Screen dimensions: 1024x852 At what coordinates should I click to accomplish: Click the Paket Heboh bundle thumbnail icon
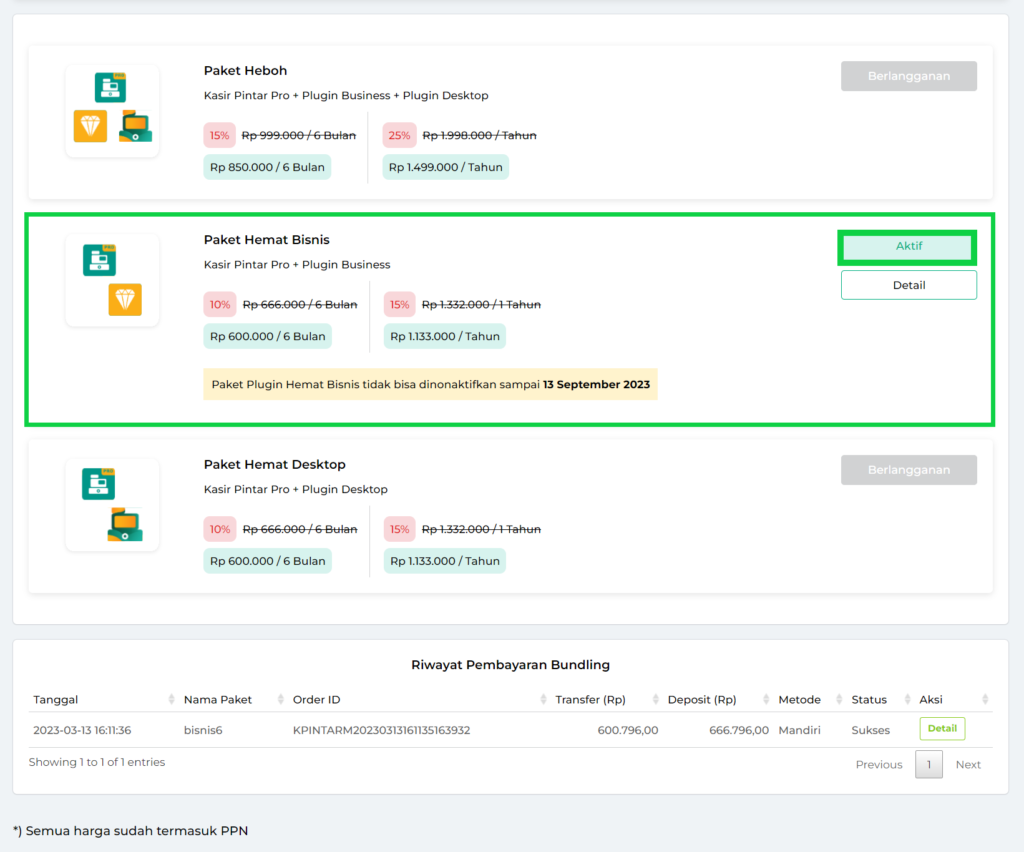(x=112, y=110)
